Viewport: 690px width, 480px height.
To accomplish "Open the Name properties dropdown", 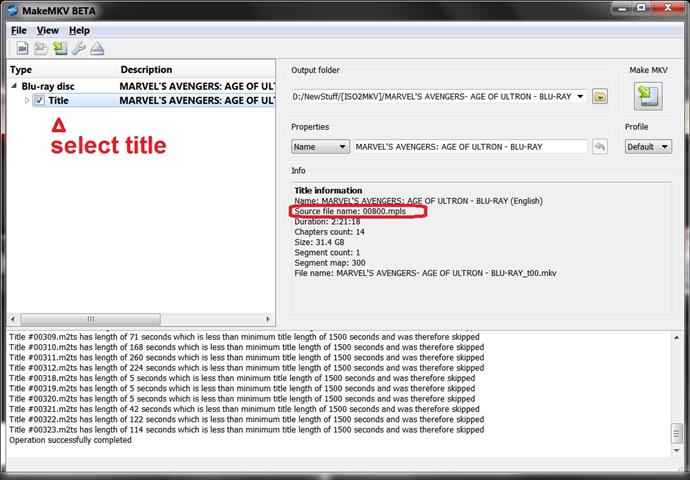I will pyautogui.click(x=320, y=147).
